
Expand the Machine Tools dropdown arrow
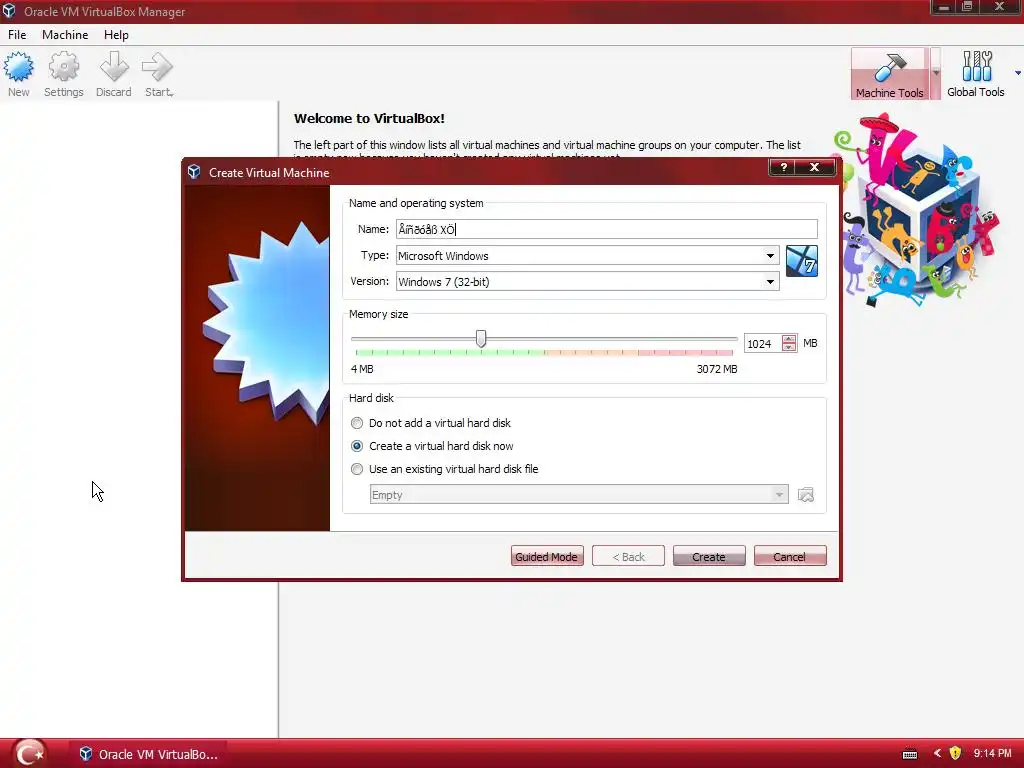[936, 73]
